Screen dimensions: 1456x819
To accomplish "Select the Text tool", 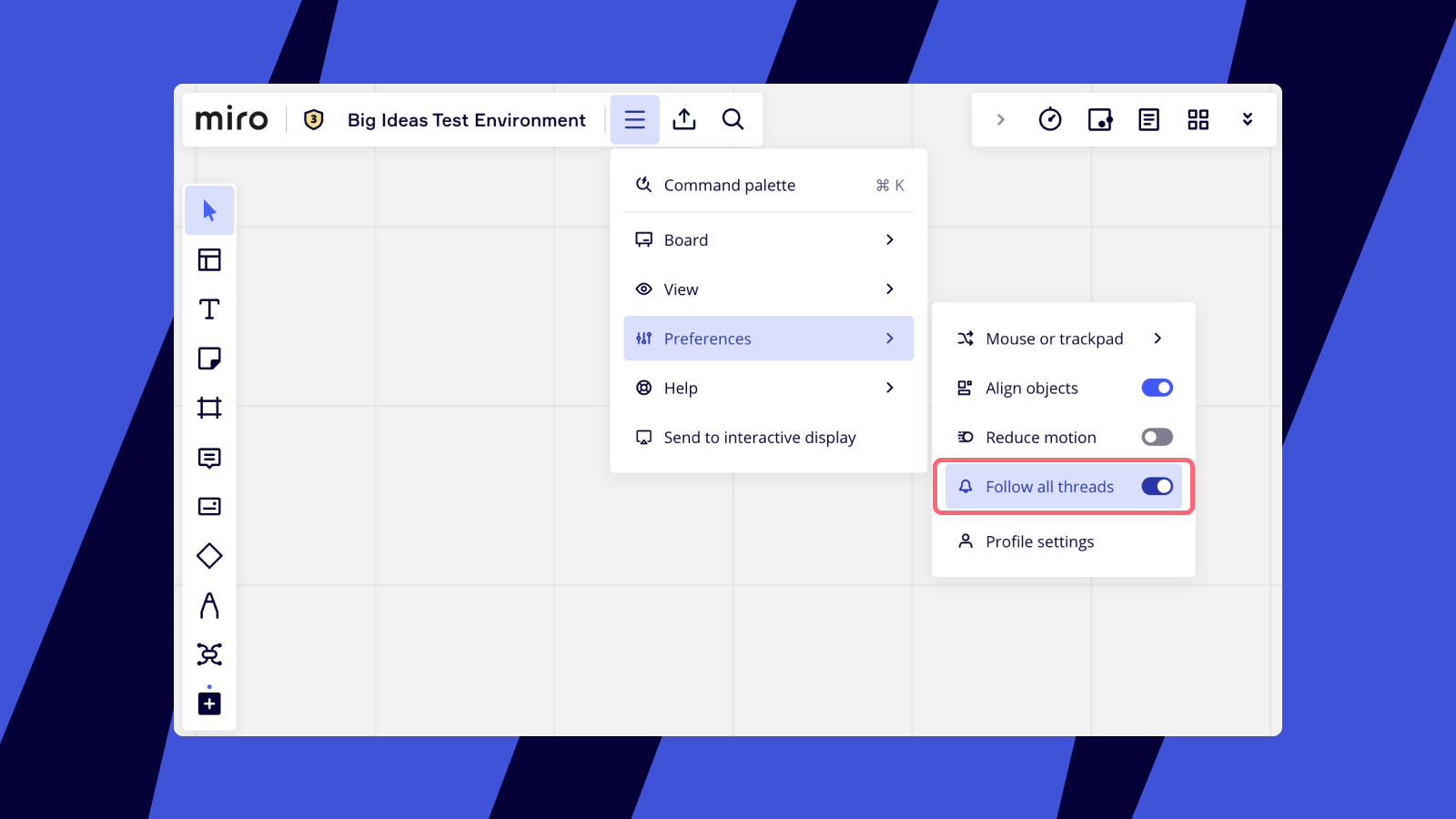I will pos(209,308).
